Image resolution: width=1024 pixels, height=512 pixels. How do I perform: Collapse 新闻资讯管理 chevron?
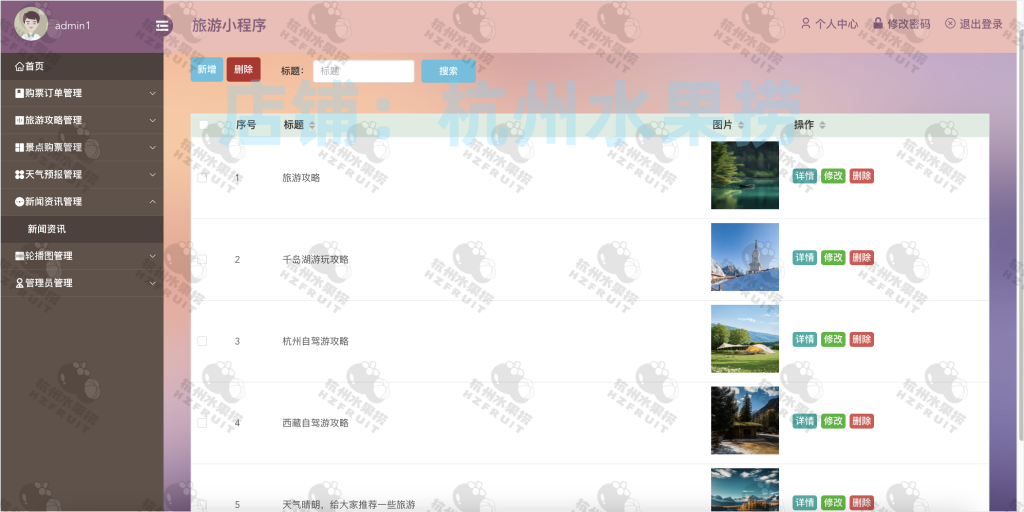point(152,202)
